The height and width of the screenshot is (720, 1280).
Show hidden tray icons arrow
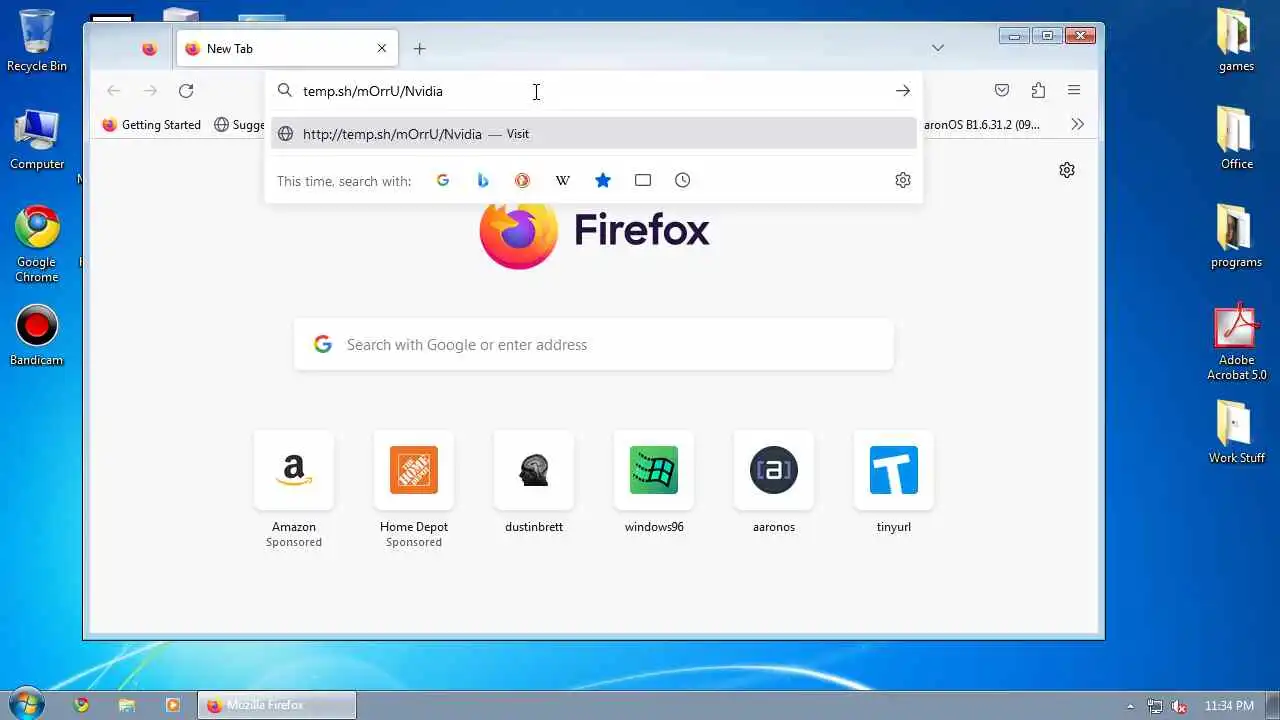[x=1130, y=706]
